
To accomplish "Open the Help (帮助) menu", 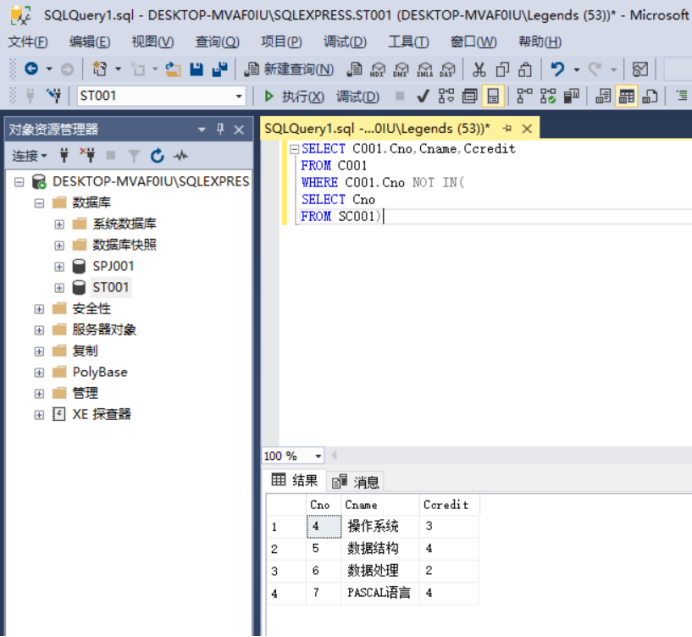I will point(539,42).
